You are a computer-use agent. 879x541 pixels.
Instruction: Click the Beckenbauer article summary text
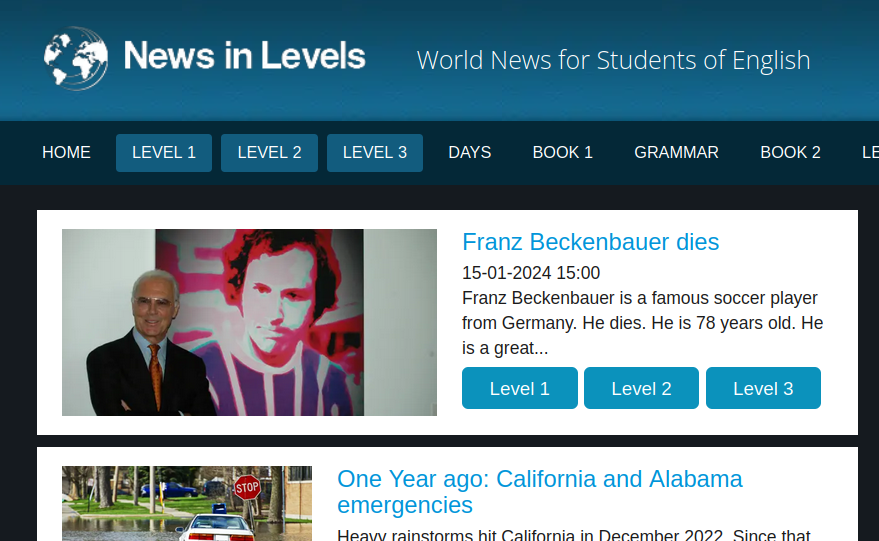click(641, 323)
